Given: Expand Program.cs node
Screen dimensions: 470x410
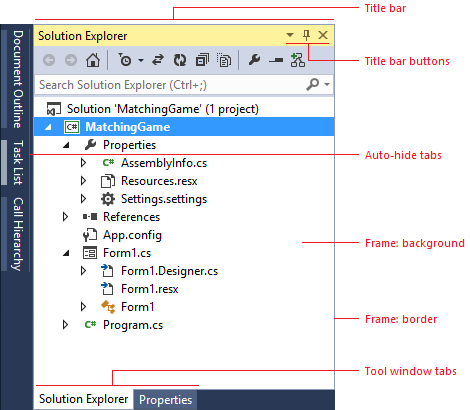Looking at the screenshot, I should pos(65,325).
